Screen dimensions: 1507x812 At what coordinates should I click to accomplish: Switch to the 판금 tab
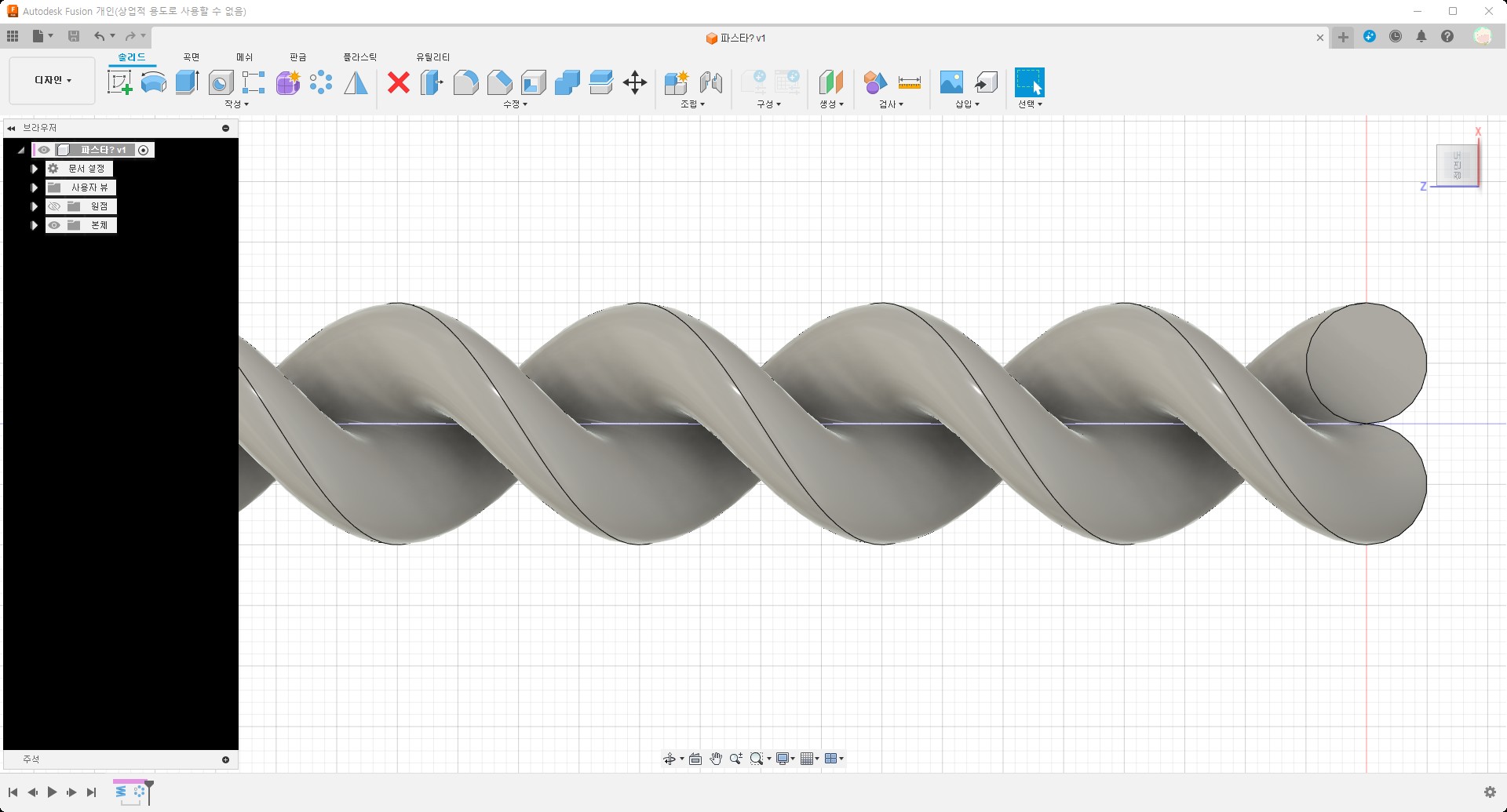(x=297, y=57)
